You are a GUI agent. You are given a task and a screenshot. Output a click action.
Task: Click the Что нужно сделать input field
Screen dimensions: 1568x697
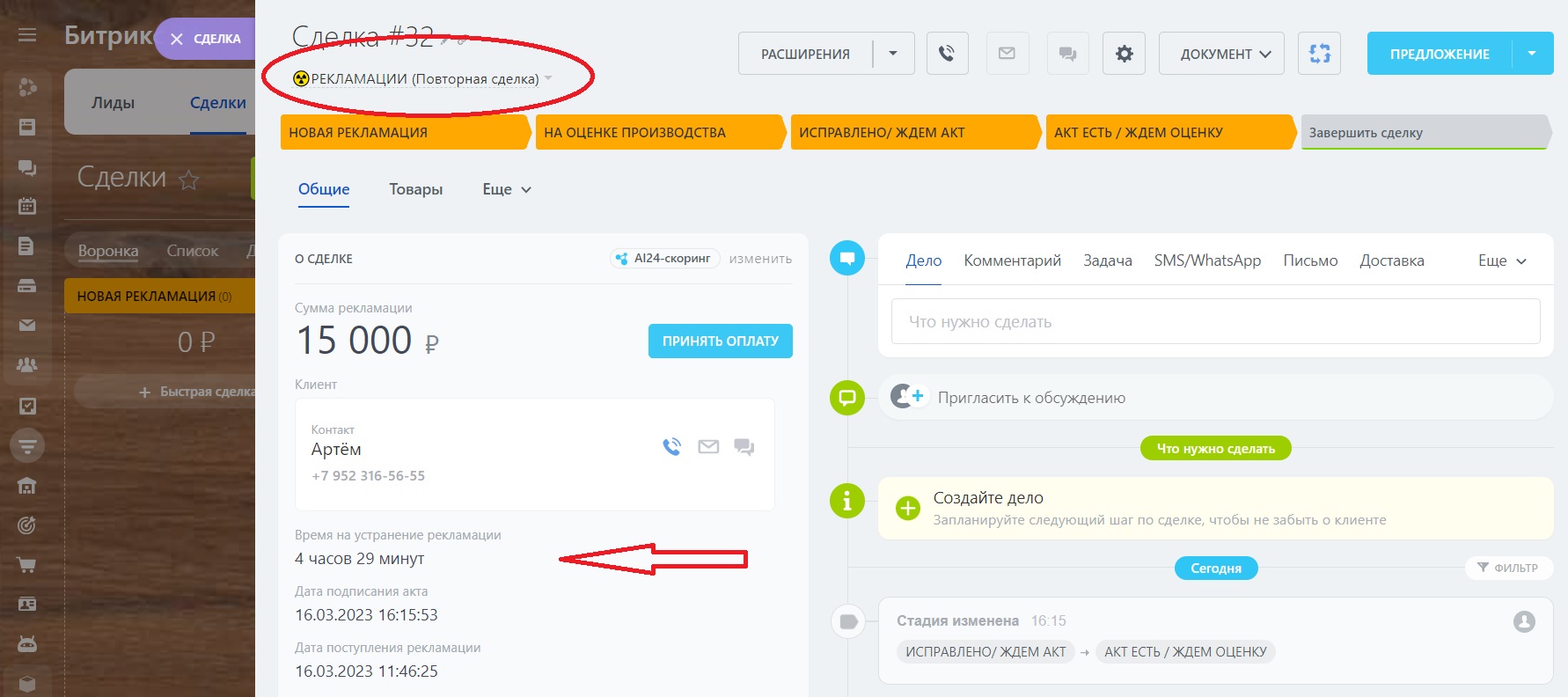(x=1215, y=322)
